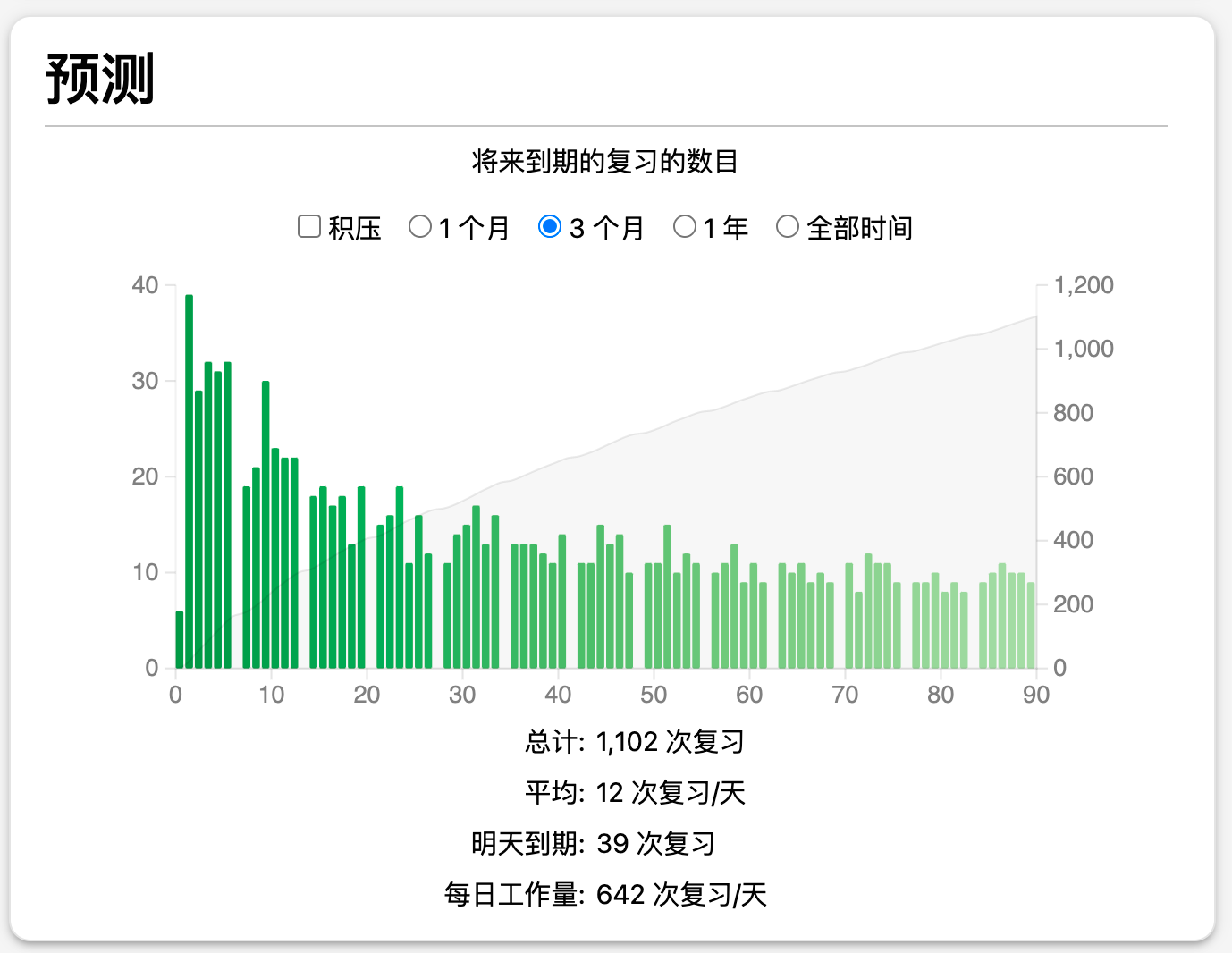The height and width of the screenshot is (953, 1232).
Task: Click the 400 label on the right axis
Action: 1073,540
